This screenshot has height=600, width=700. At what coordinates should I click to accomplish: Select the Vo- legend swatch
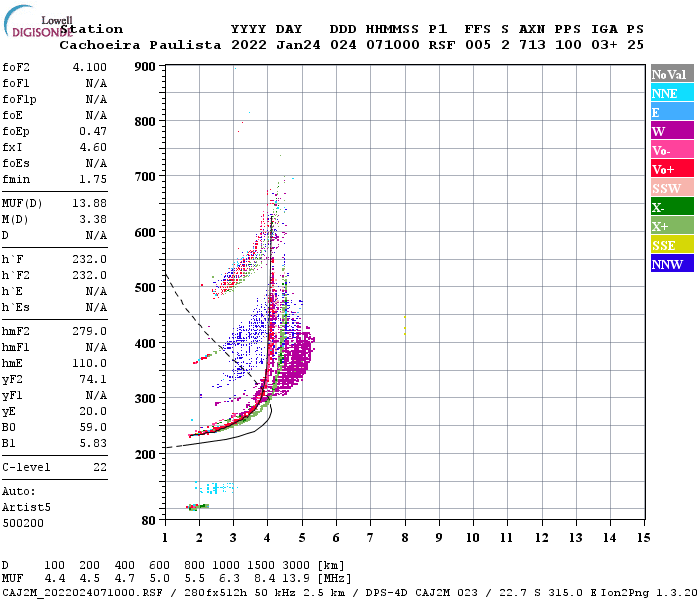[x=672, y=150]
